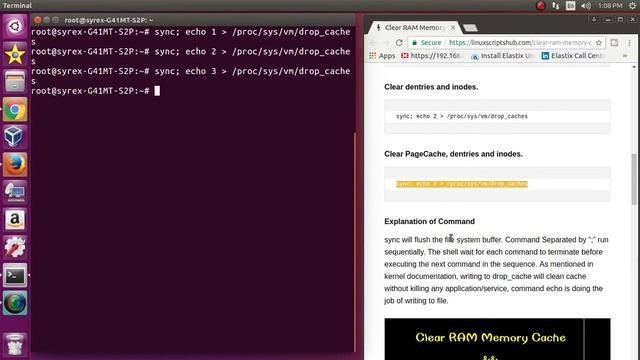Open the system power gear menu
This screenshot has height=360, width=640.
coord(632,6)
